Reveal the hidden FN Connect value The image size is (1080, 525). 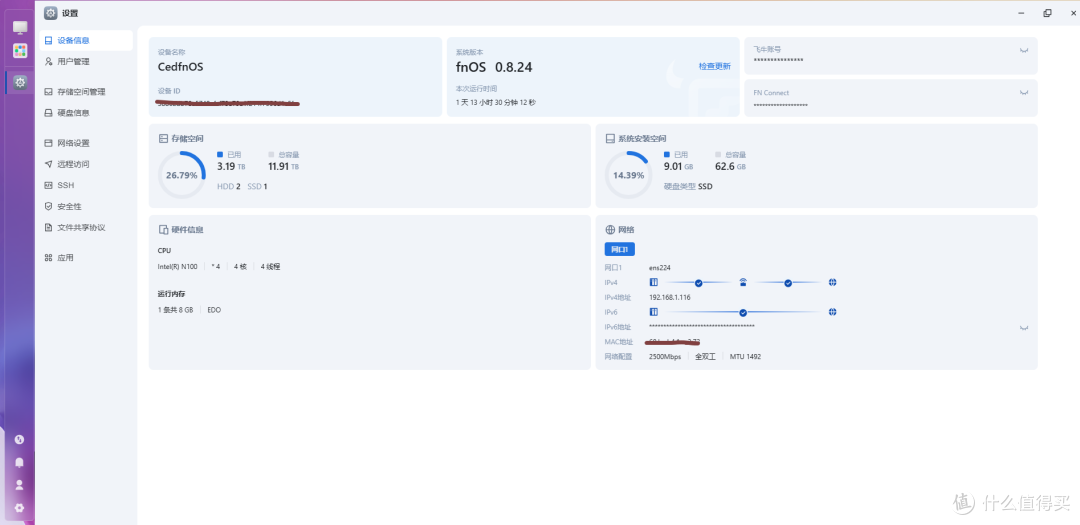coord(1024,93)
